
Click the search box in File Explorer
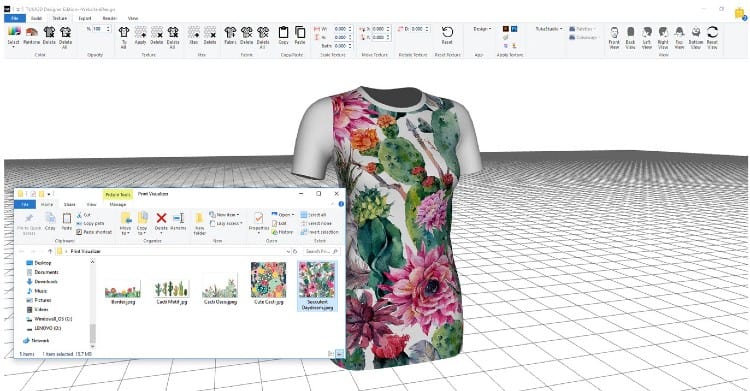pos(322,251)
